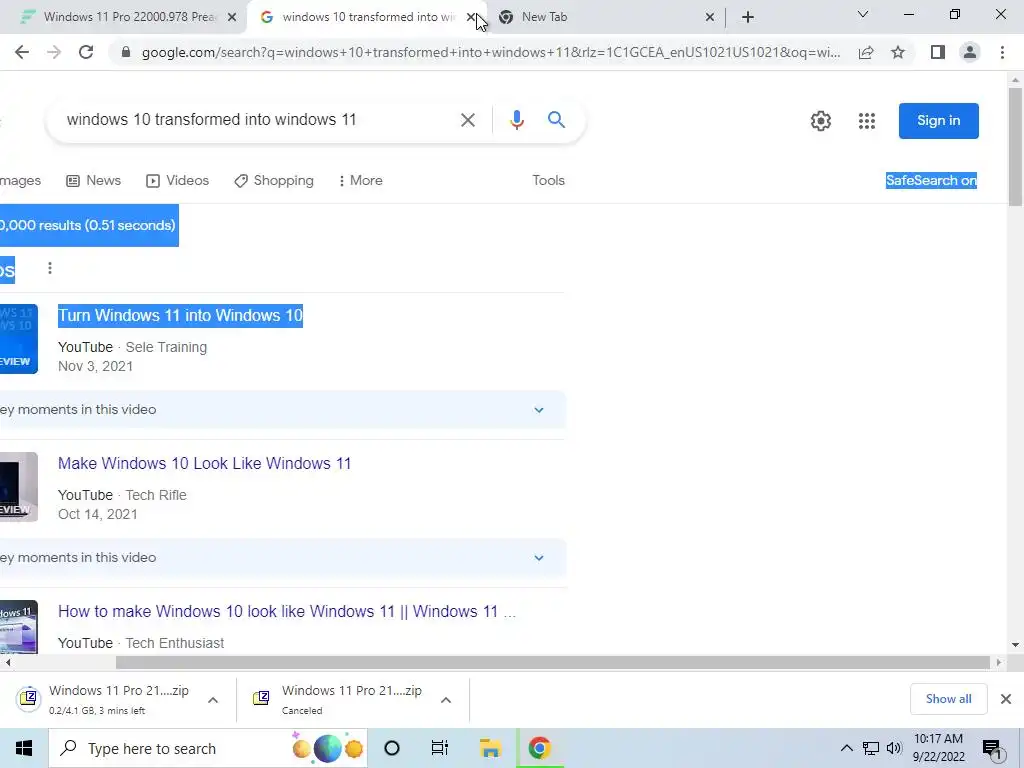Select the Images results tab
The width and height of the screenshot is (1024, 768).
coord(20,180)
